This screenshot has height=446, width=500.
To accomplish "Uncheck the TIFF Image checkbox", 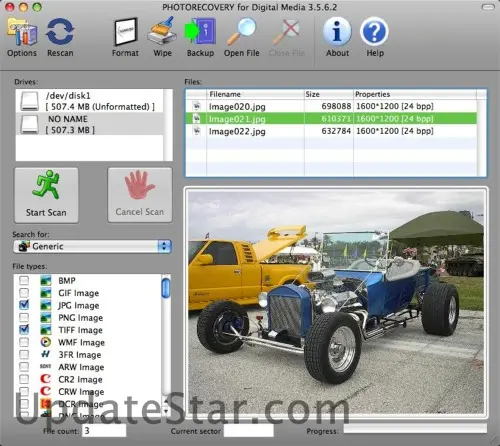I will coord(24,329).
